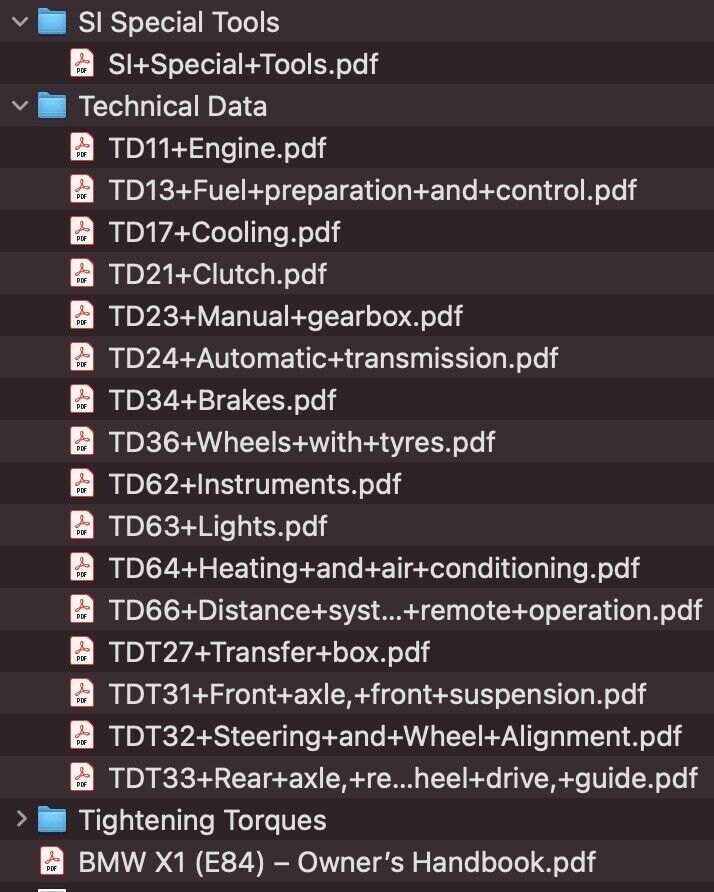
Task: Select TDT32+Steering+and+Wheel+Alignment.pdf file
Action: tap(395, 736)
